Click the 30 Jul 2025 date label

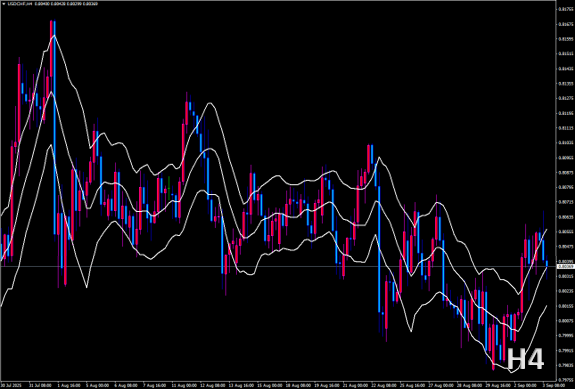tap(10, 386)
